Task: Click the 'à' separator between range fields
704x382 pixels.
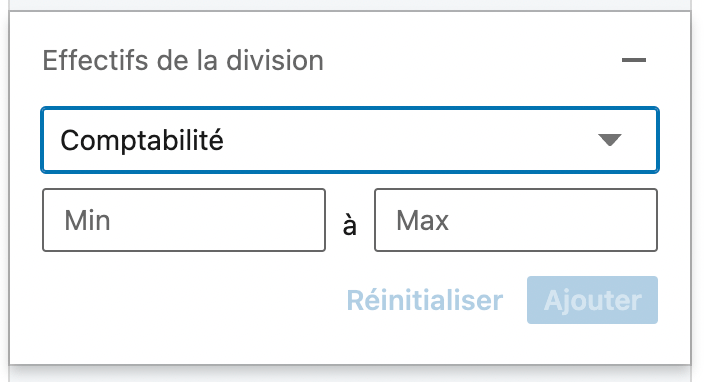Action: tap(350, 224)
